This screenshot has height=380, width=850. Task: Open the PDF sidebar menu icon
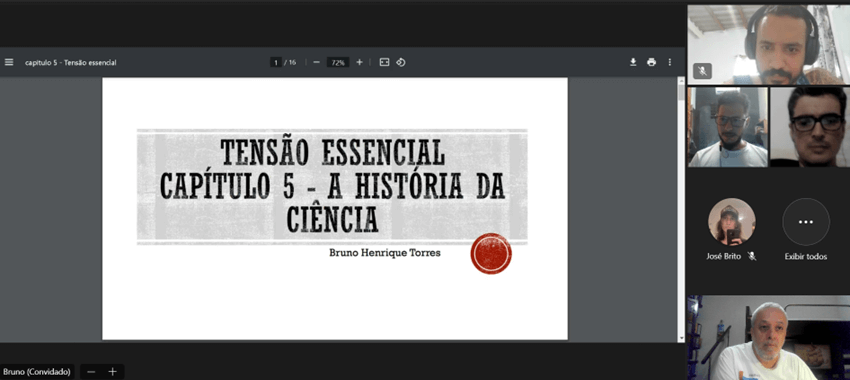pos(9,62)
